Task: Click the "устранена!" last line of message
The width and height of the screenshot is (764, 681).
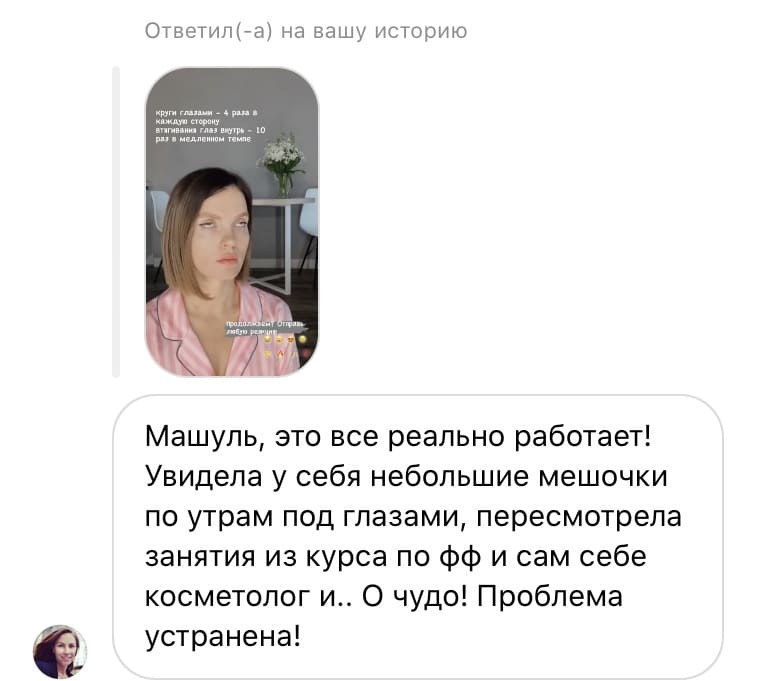Action: click(x=223, y=637)
